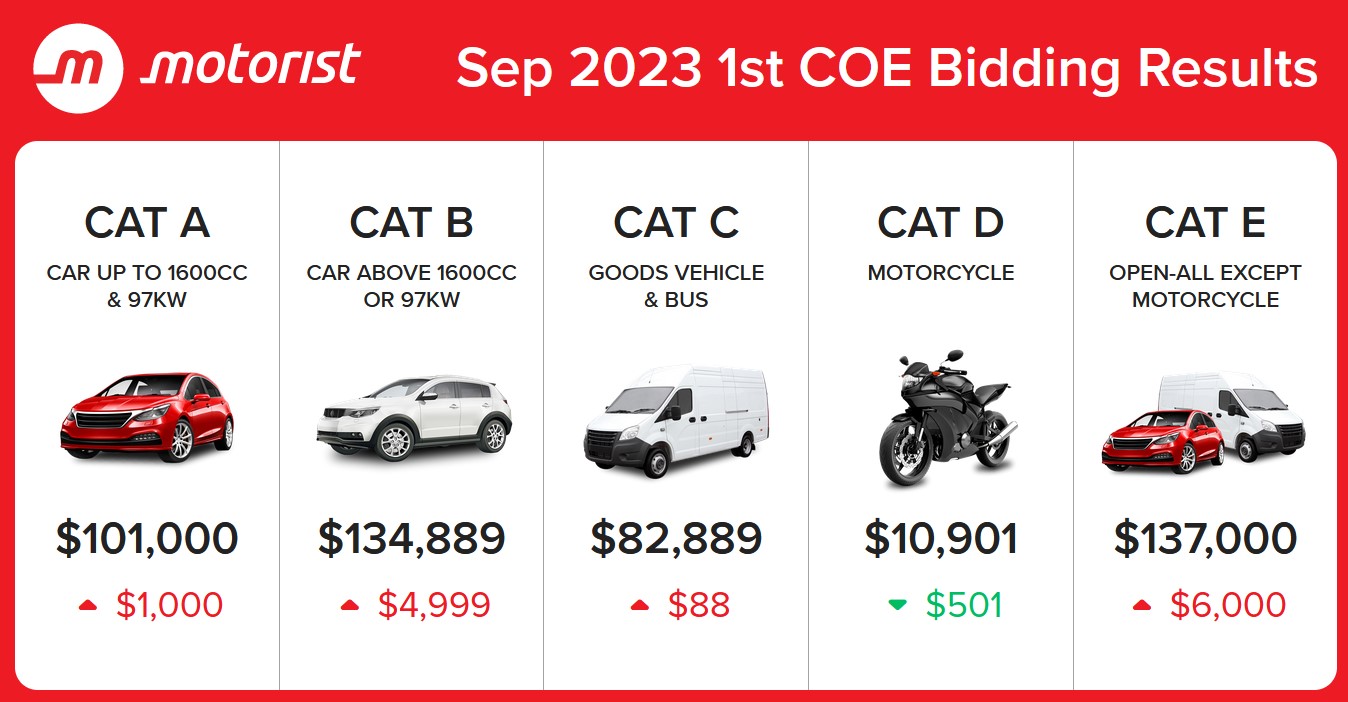
Task: Select the CAT A heading
Action: coord(147,222)
